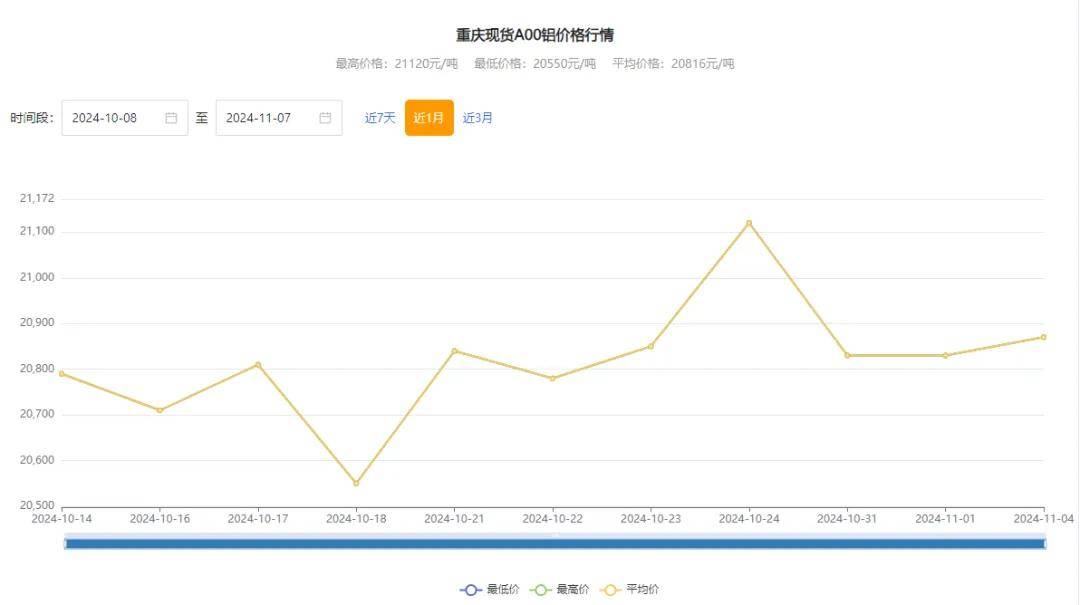This screenshot has width=1080, height=605.
Task: Select the peak data point on 2024-10-24
Action: coord(746,223)
